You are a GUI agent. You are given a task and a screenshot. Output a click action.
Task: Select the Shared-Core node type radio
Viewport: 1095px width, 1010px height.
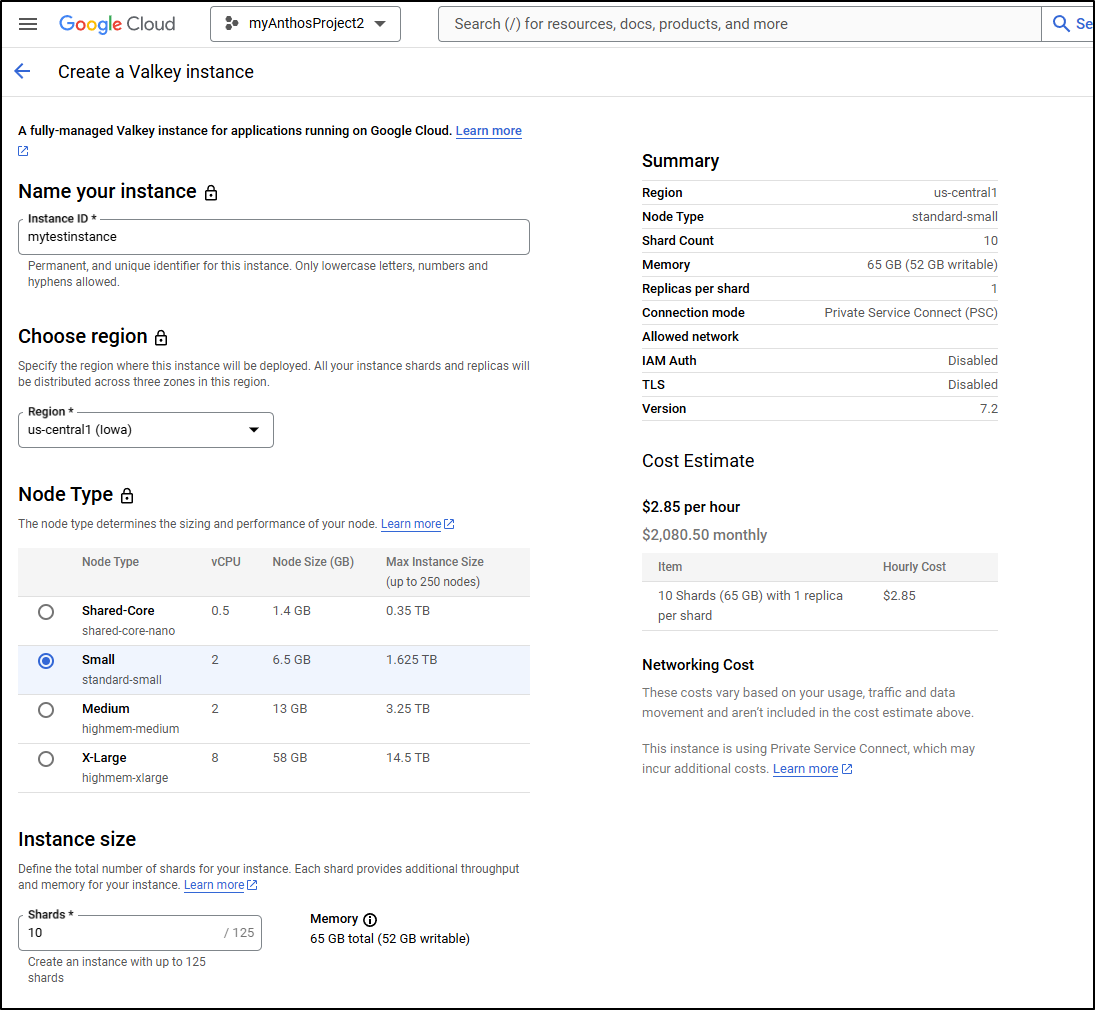[46, 612]
